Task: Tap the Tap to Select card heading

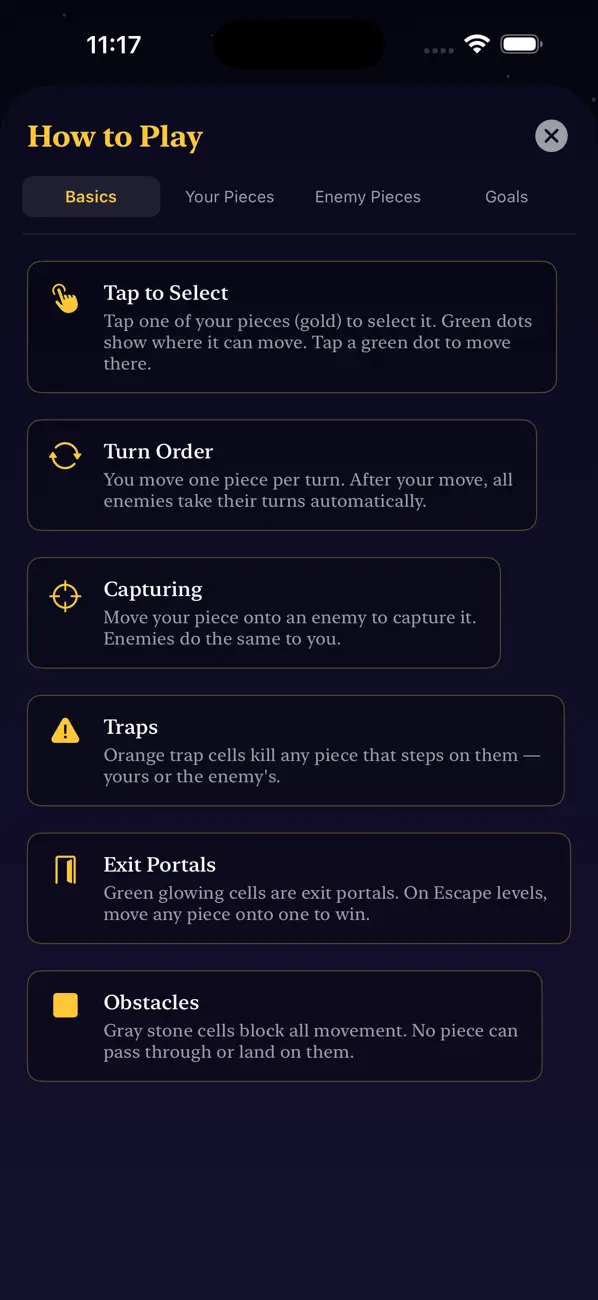Action: (166, 293)
